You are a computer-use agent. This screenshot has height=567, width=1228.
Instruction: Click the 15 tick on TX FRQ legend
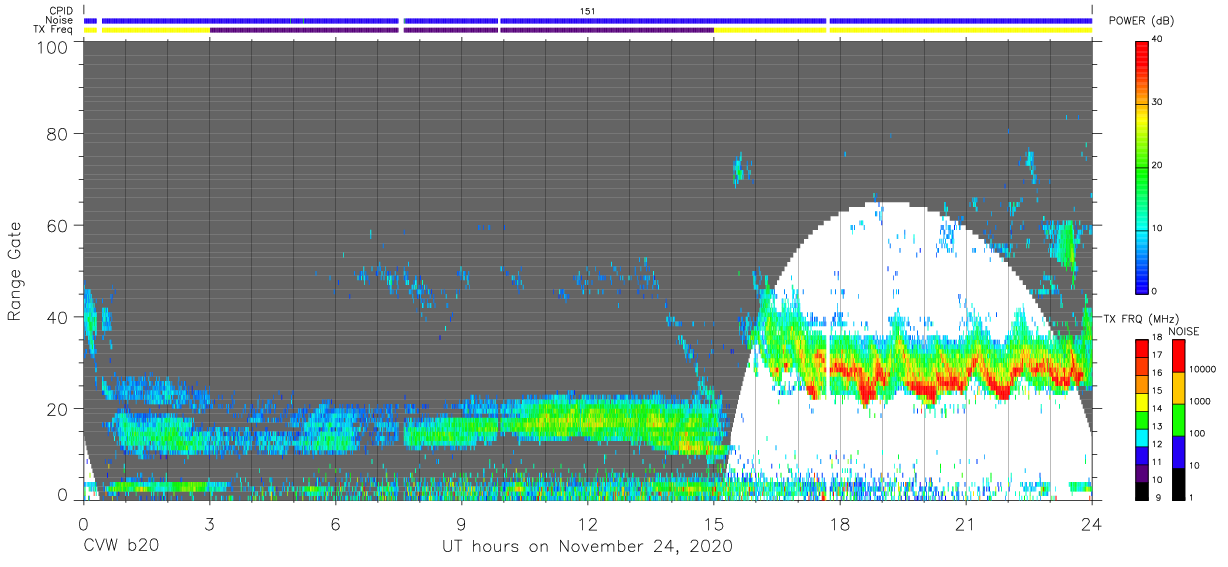pos(1156,390)
